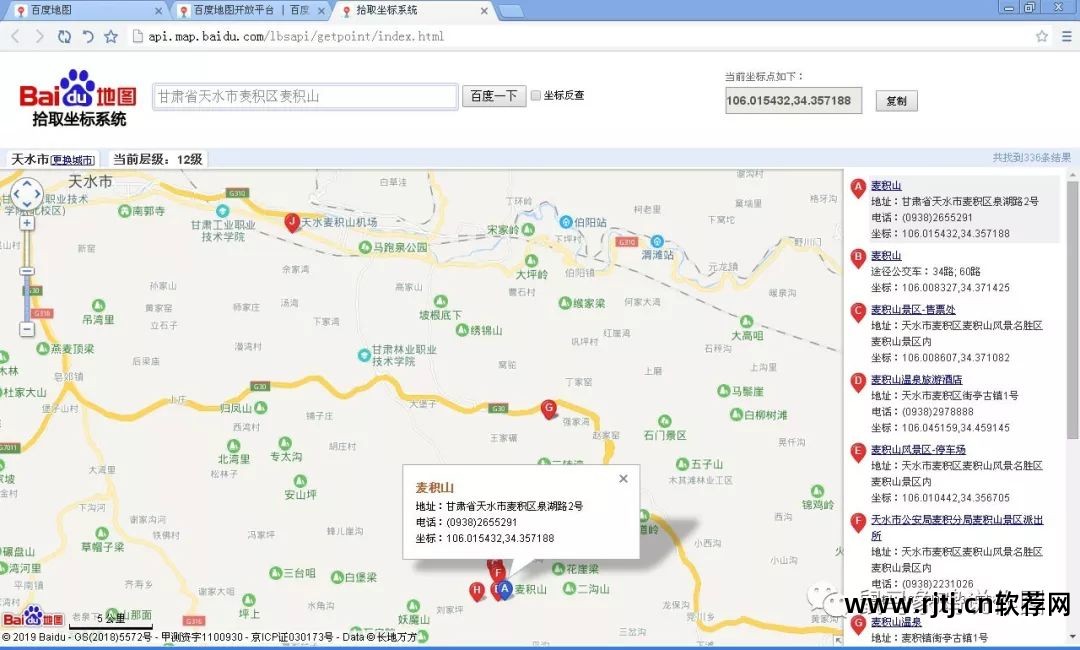The width and height of the screenshot is (1080, 650).
Task: Click browser address bar URL
Action: pyautogui.click(x=296, y=36)
